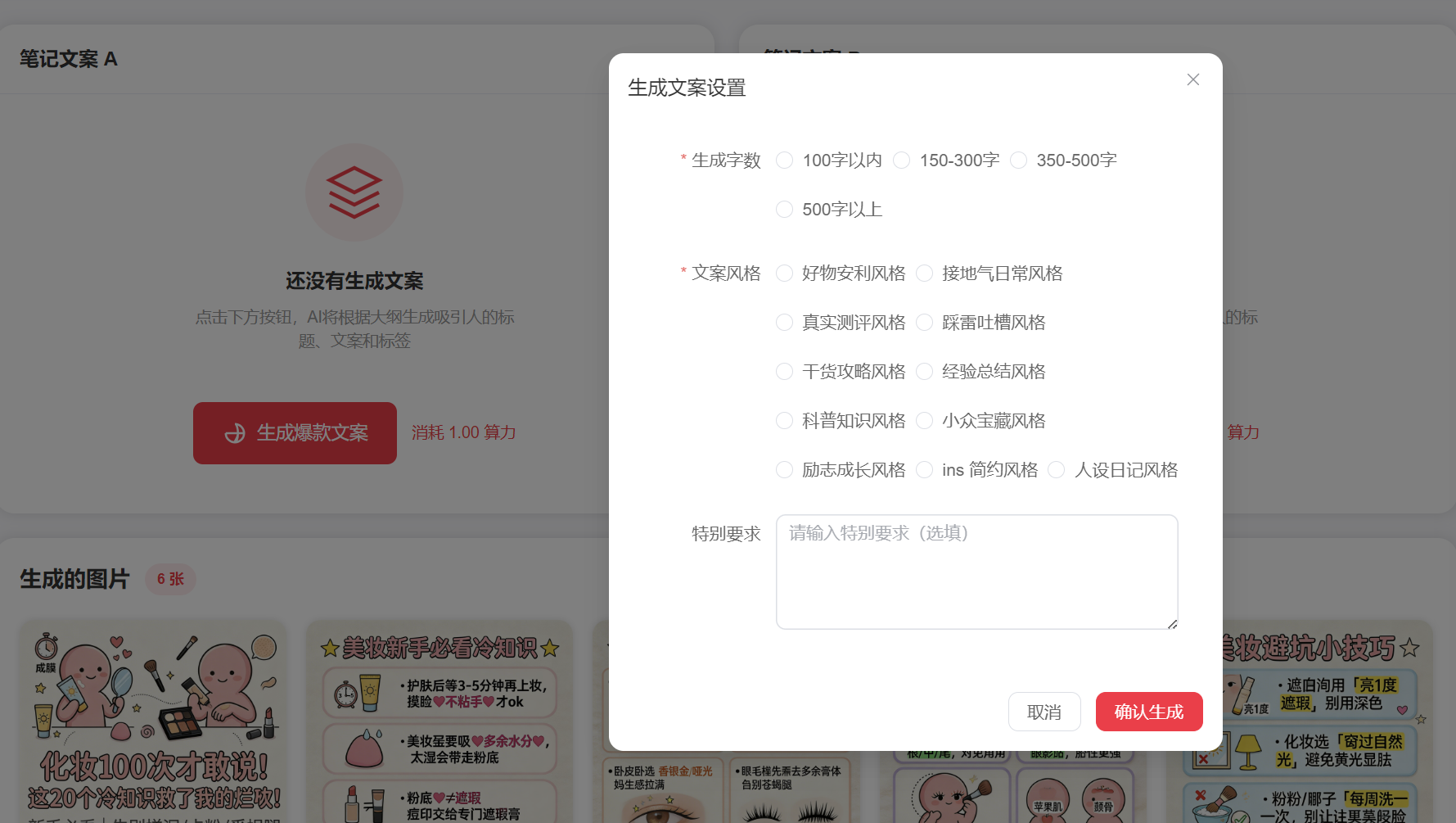The image size is (1456, 823).
Task: Choose 干货攻略风格 copy style
Action: point(784,372)
